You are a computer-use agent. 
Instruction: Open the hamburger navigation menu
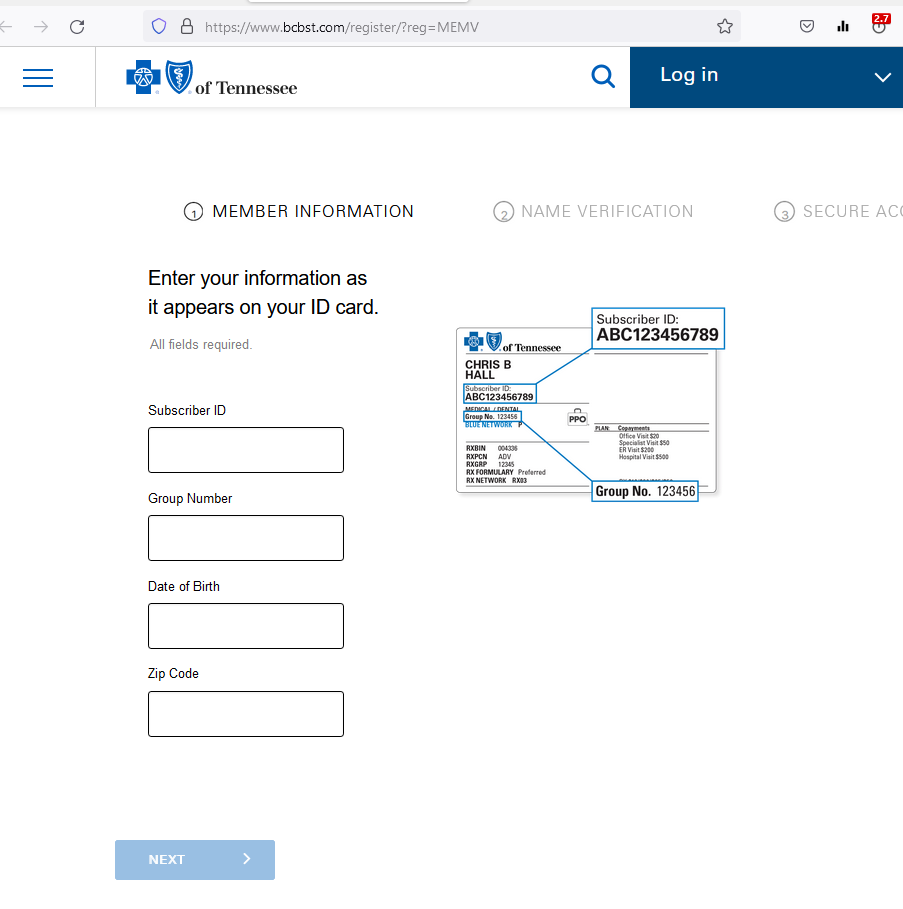(x=38, y=77)
